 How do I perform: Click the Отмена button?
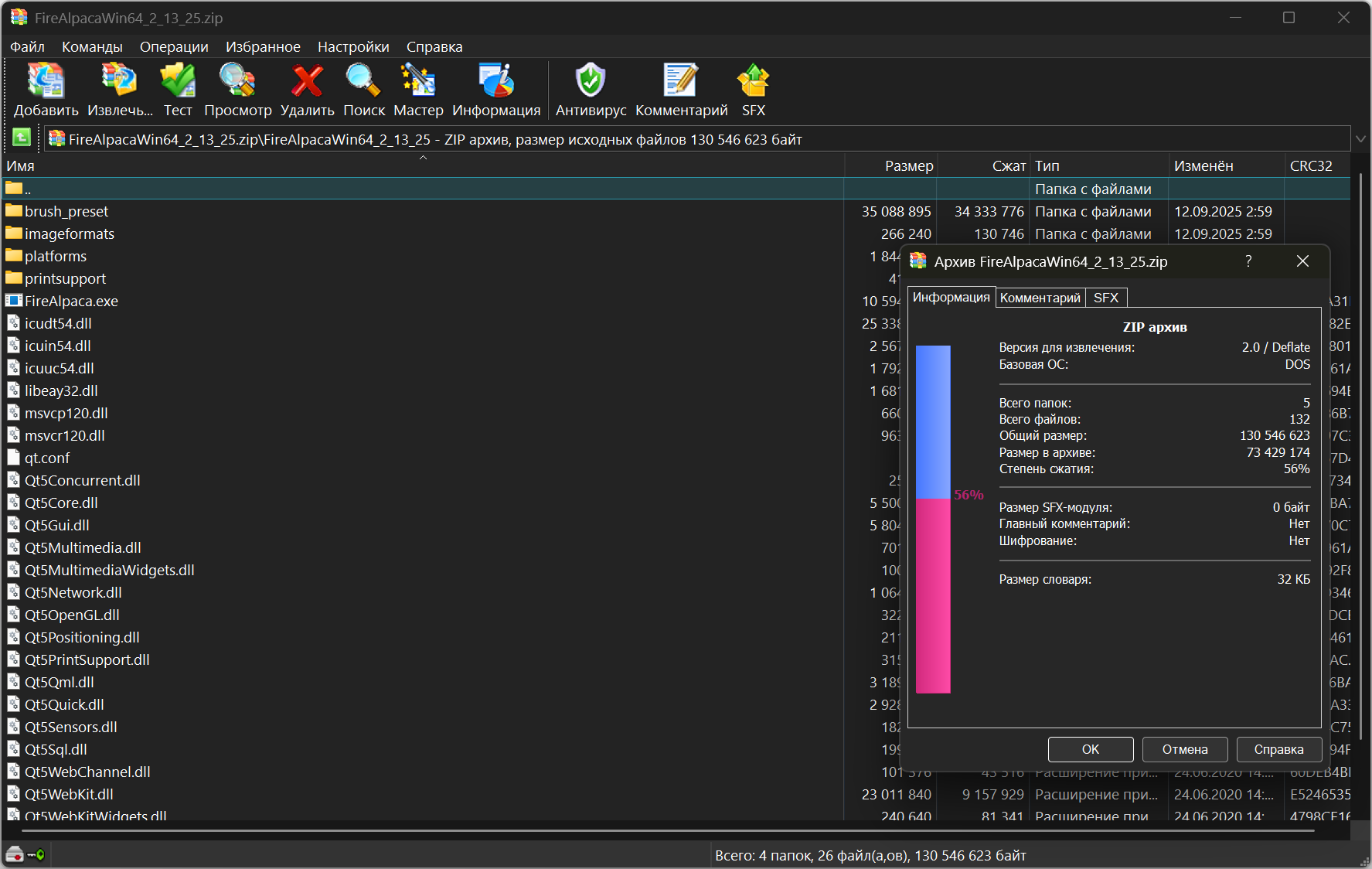pos(1185,749)
